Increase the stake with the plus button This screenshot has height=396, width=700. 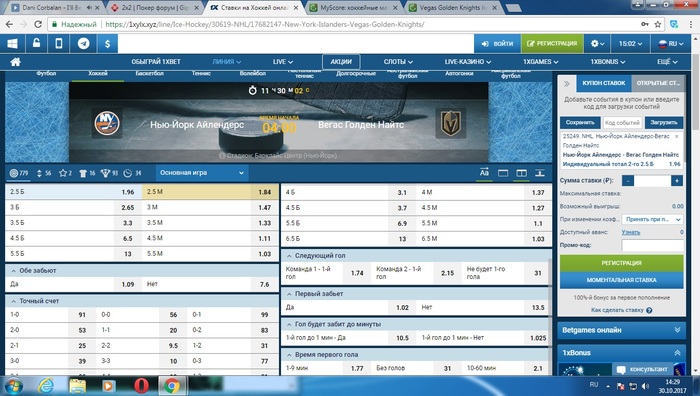(x=677, y=181)
